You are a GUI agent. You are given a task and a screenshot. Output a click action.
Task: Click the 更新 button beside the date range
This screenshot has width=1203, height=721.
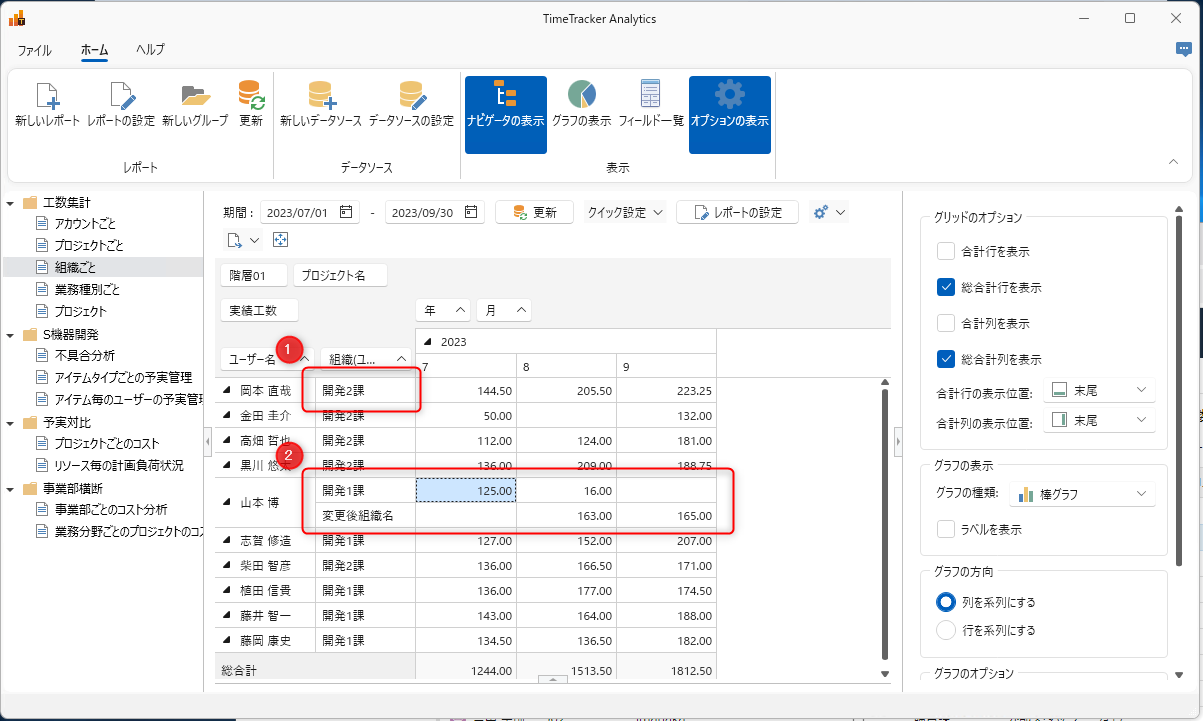(534, 212)
